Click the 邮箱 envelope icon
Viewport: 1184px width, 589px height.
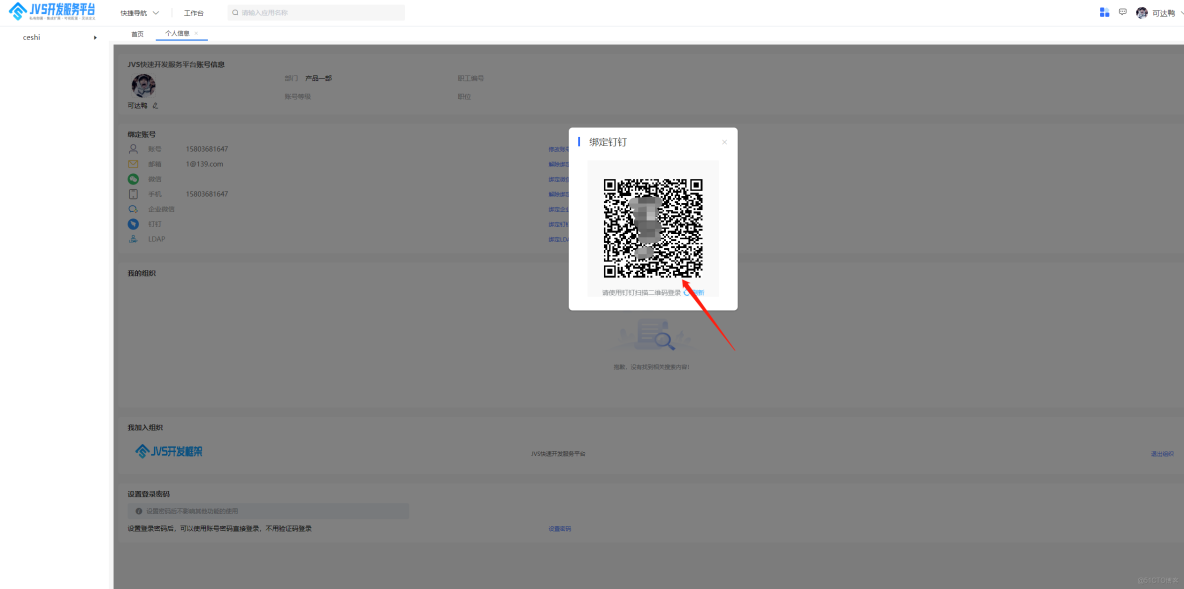(x=133, y=164)
